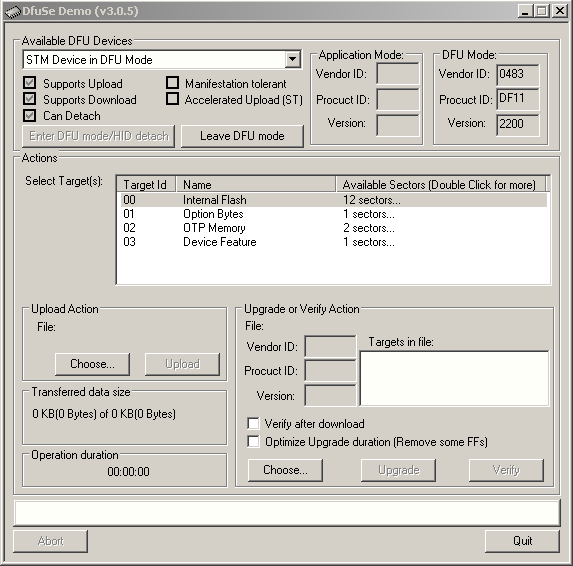This screenshot has width=573, height=566.
Task: Close the DfuSe Demo window
Action: point(559,11)
